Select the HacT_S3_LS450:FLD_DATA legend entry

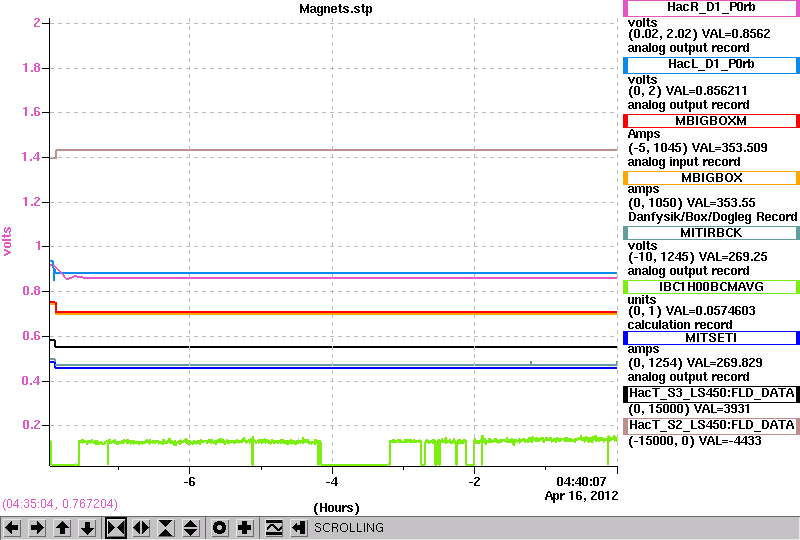[711, 394]
